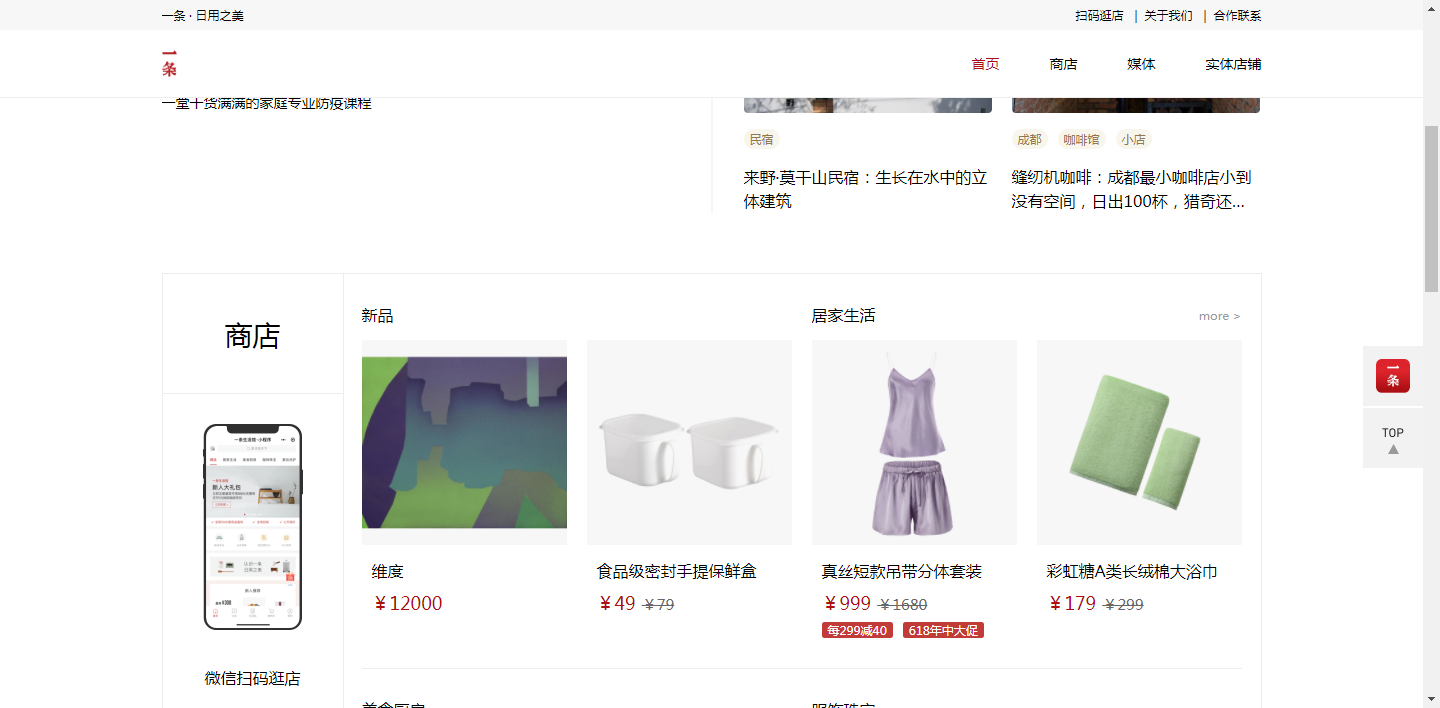The image size is (1440, 708).
Task: Open the 维度 product image
Action: 464,442
